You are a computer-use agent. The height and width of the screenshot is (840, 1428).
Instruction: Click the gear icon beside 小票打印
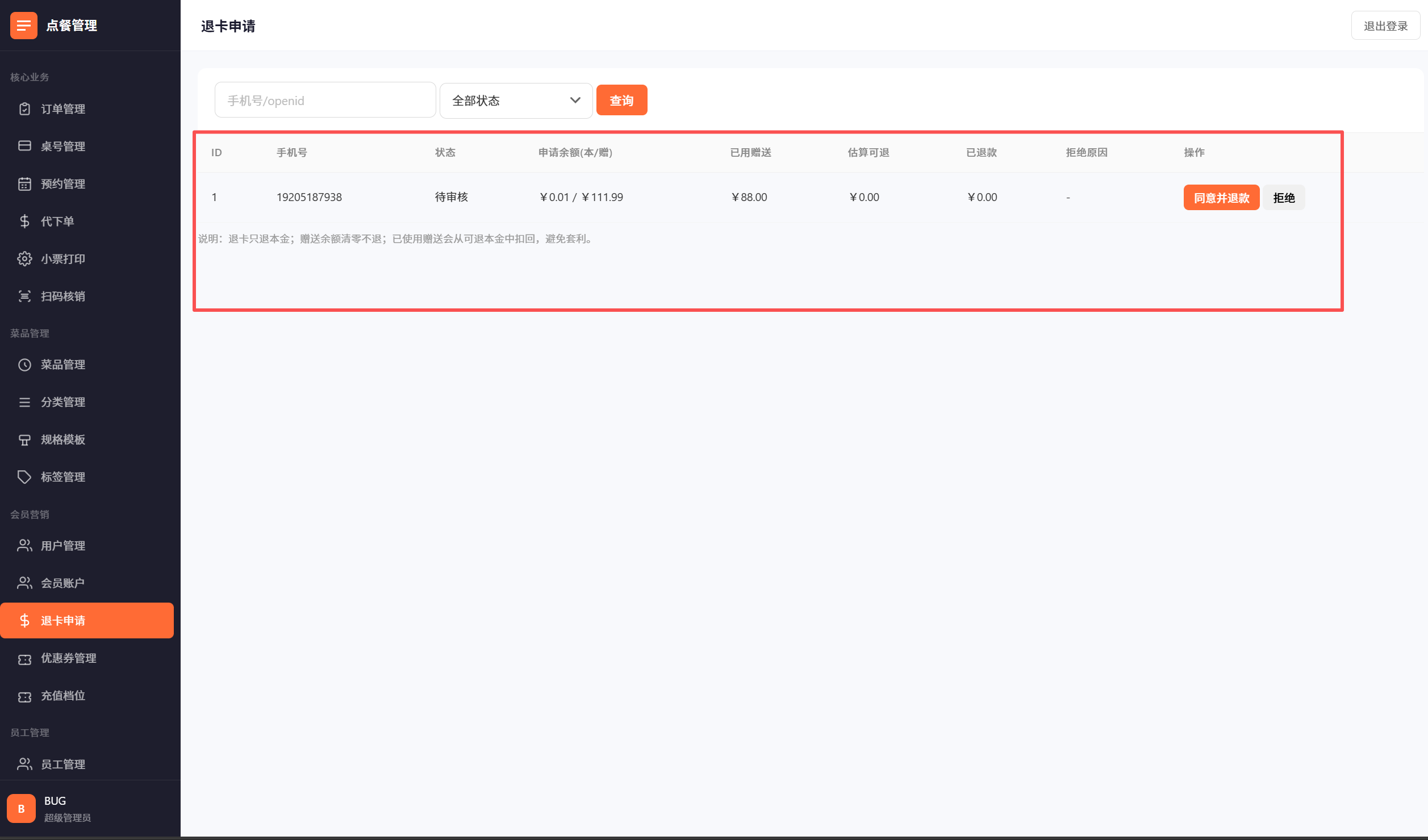point(24,258)
